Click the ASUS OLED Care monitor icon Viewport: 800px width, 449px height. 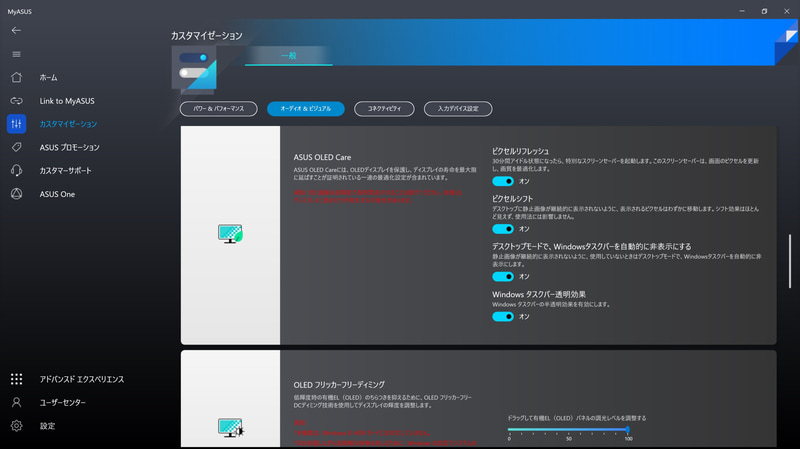230,234
